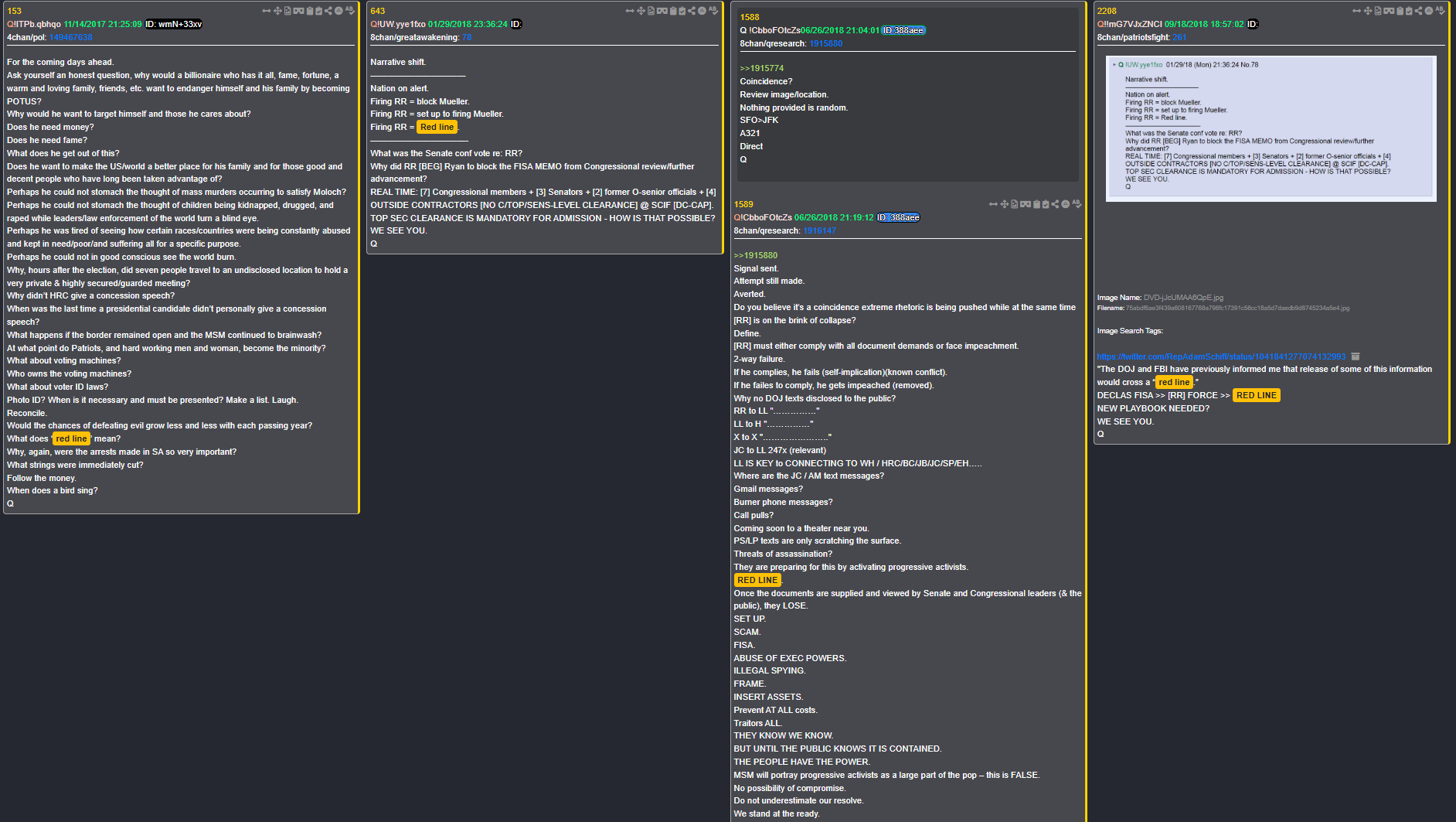Click highlighted 'Red line' in post 643
The width and height of the screenshot is (1456, 822).
pos(437,127)
